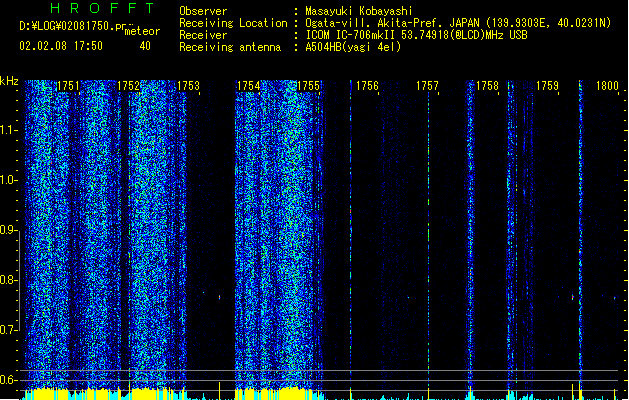This screenshot has width=629, height=400.
Task: Click the Receiving Location label
Action: pos(233,23)
